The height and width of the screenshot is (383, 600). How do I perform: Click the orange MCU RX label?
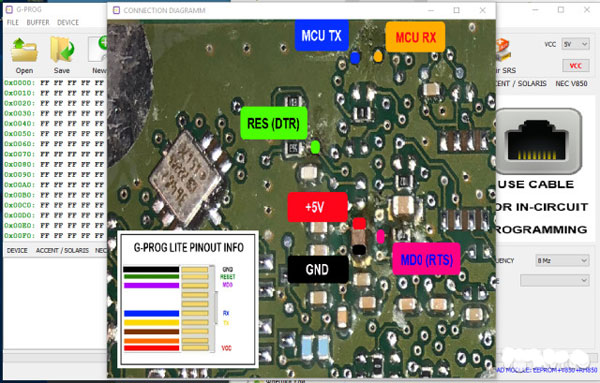pyautogui.click(x=416, y=37)
